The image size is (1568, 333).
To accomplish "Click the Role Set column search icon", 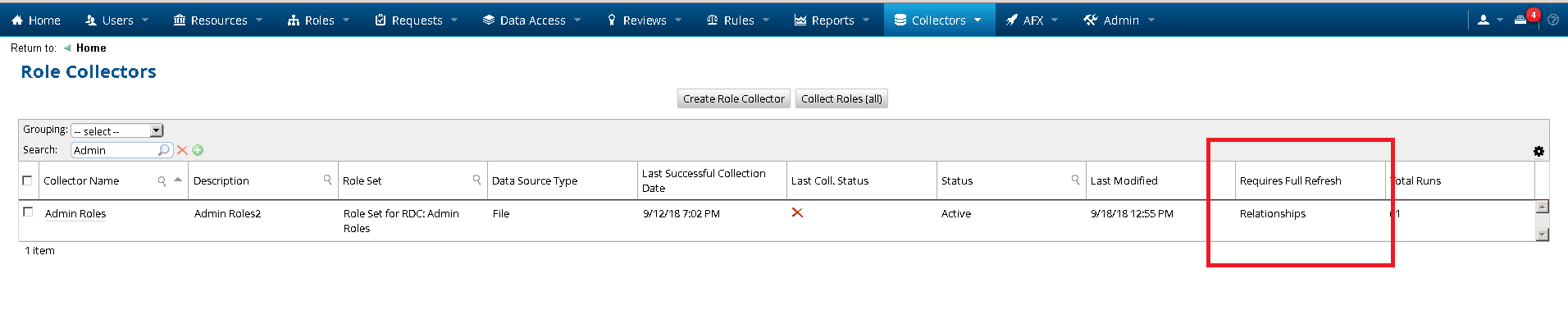I will [476, 180].
